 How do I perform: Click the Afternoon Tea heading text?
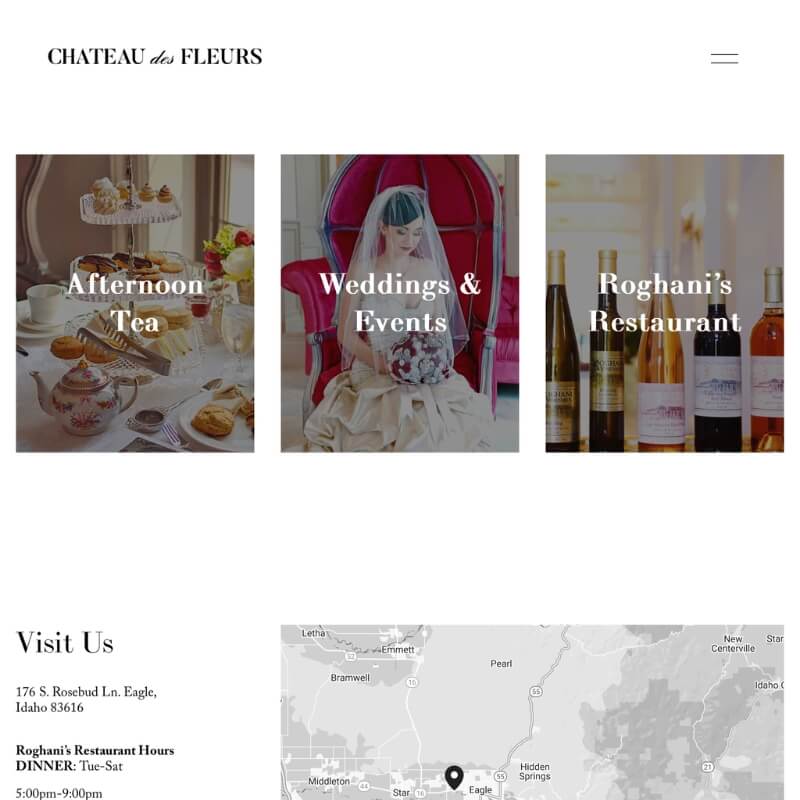135,303
